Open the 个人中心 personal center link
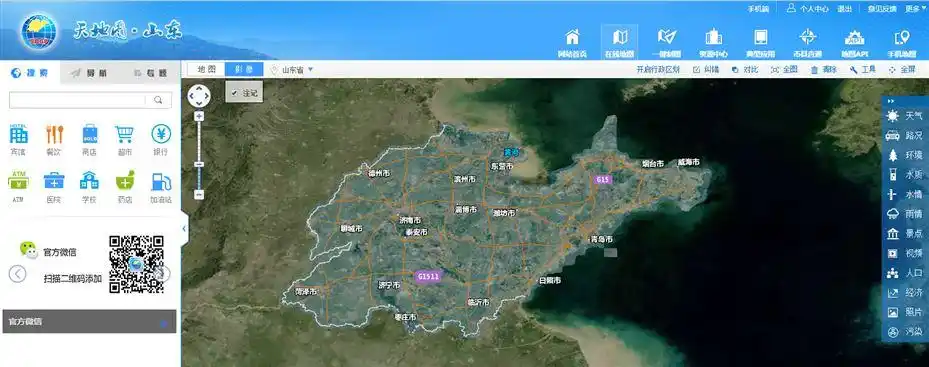 pos(807,9)
